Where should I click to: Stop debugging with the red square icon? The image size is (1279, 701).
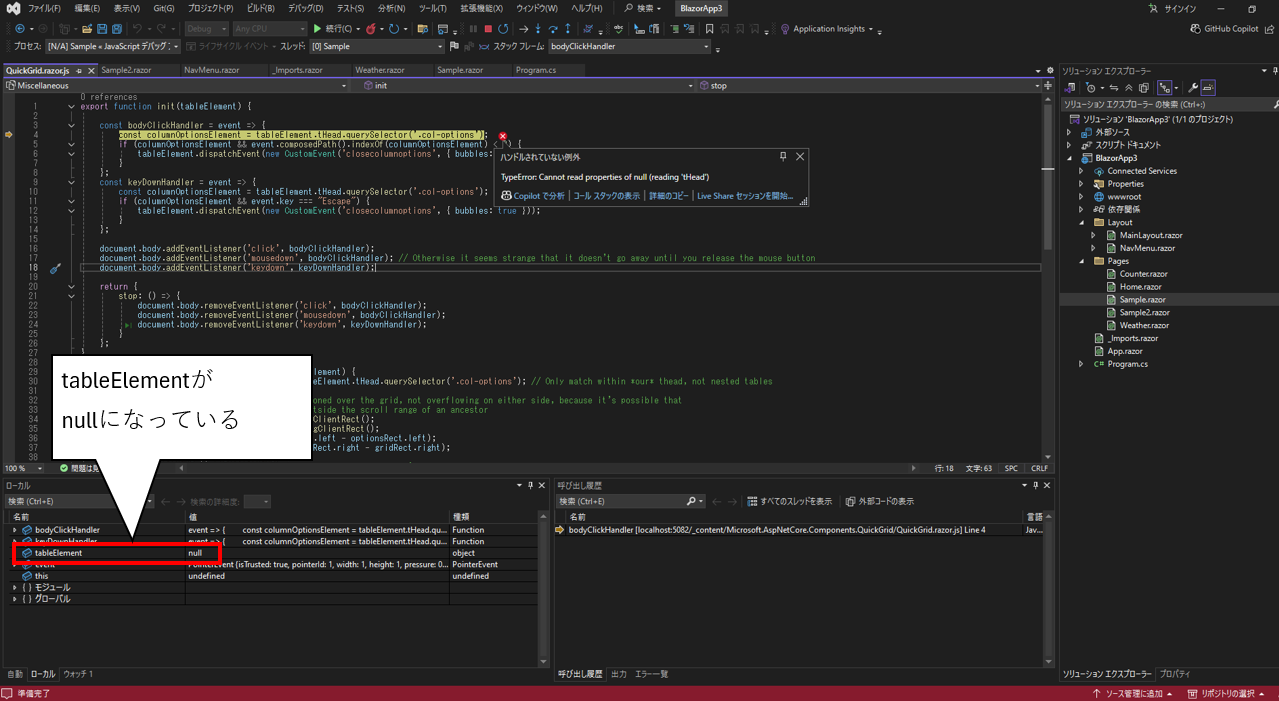point(487,29)
